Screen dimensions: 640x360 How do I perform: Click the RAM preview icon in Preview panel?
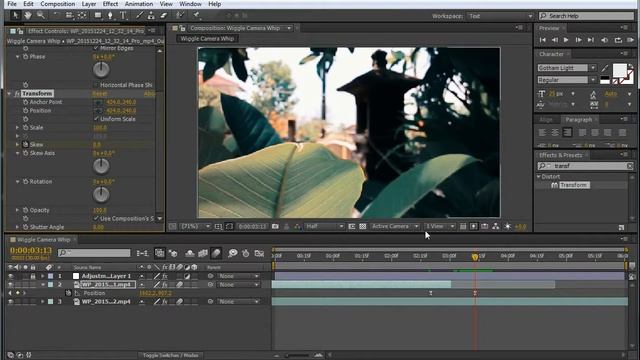tap(630, 40)
